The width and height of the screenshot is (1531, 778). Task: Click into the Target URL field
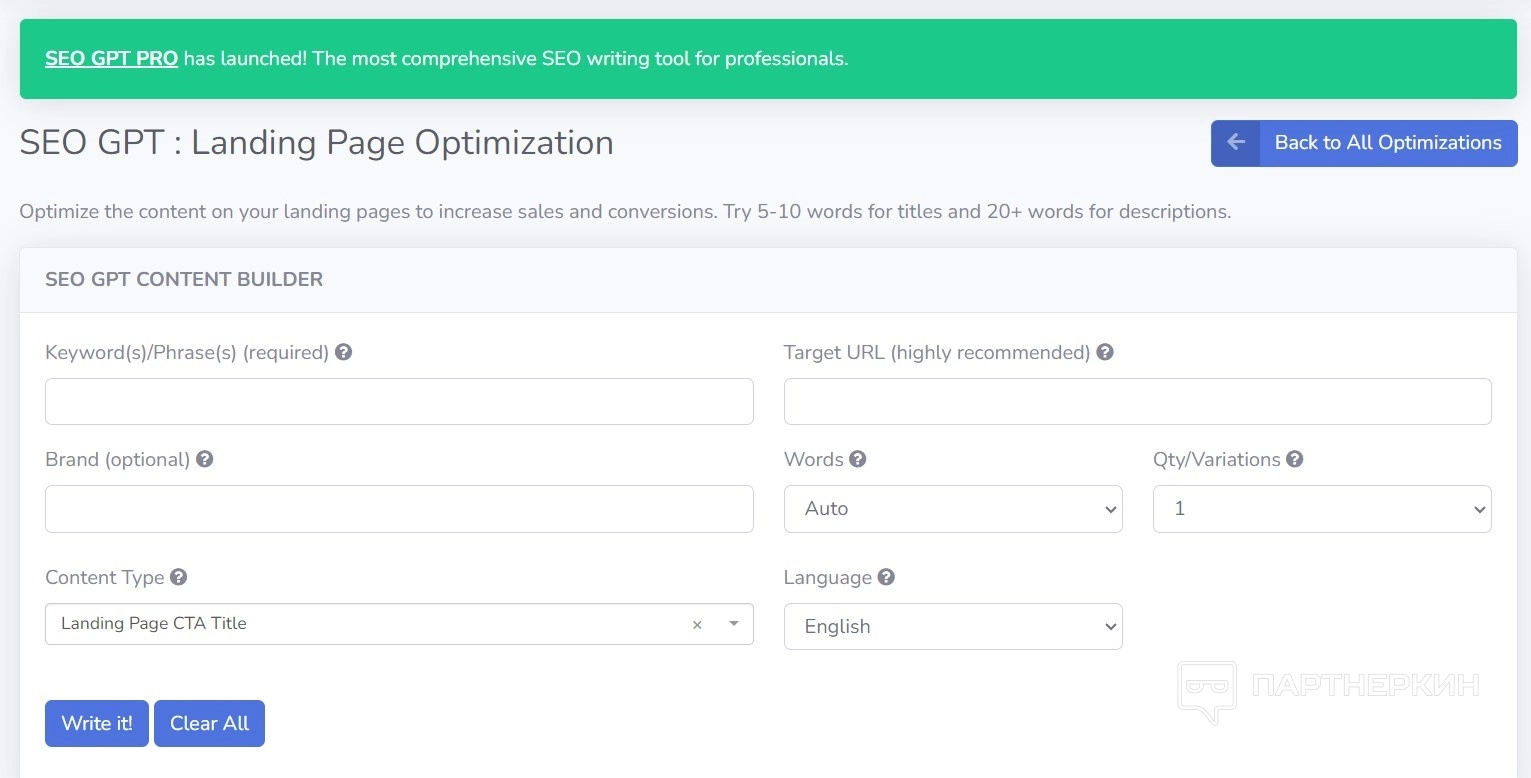coord(1137,402)
